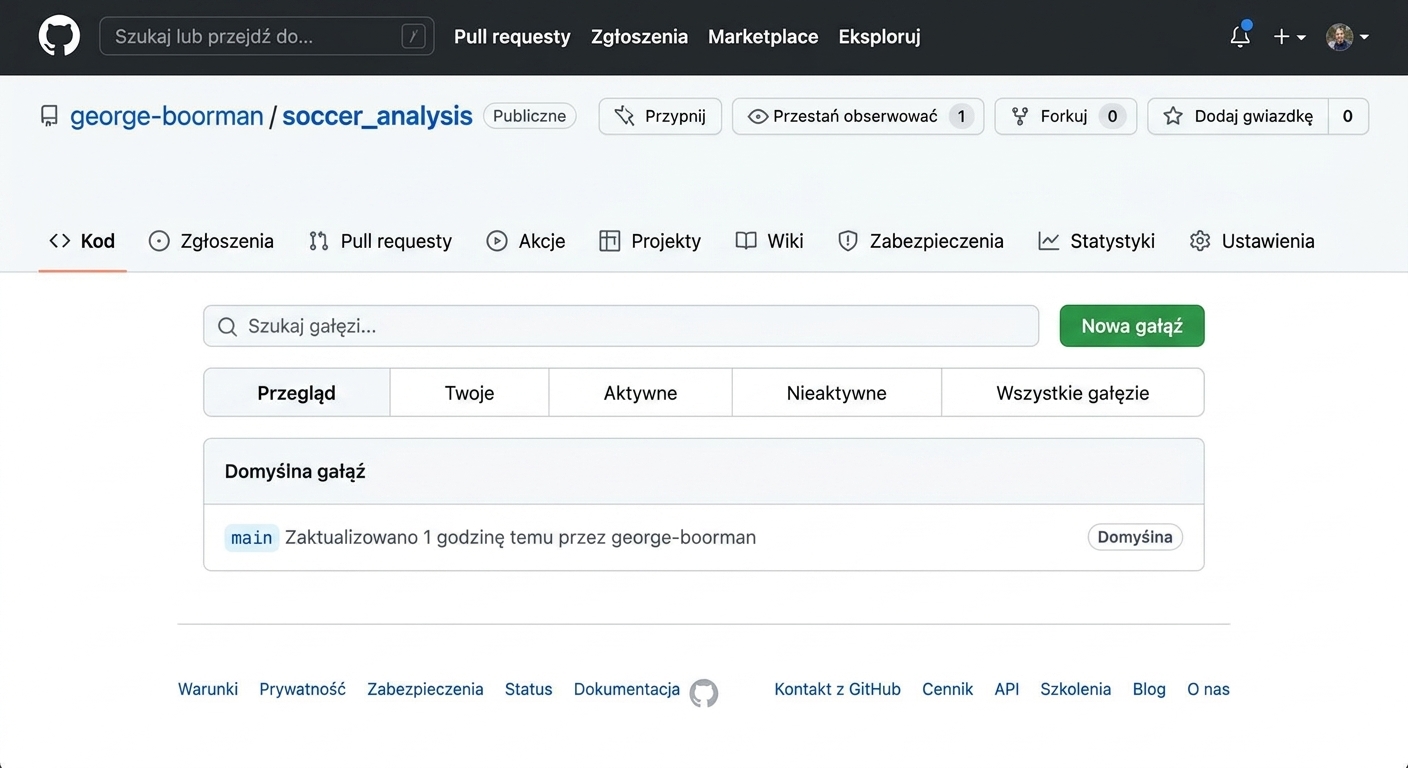Viewport: 1408px width, 768px height.
Task: Open the user avatar menu
Action: (1347, 37)
